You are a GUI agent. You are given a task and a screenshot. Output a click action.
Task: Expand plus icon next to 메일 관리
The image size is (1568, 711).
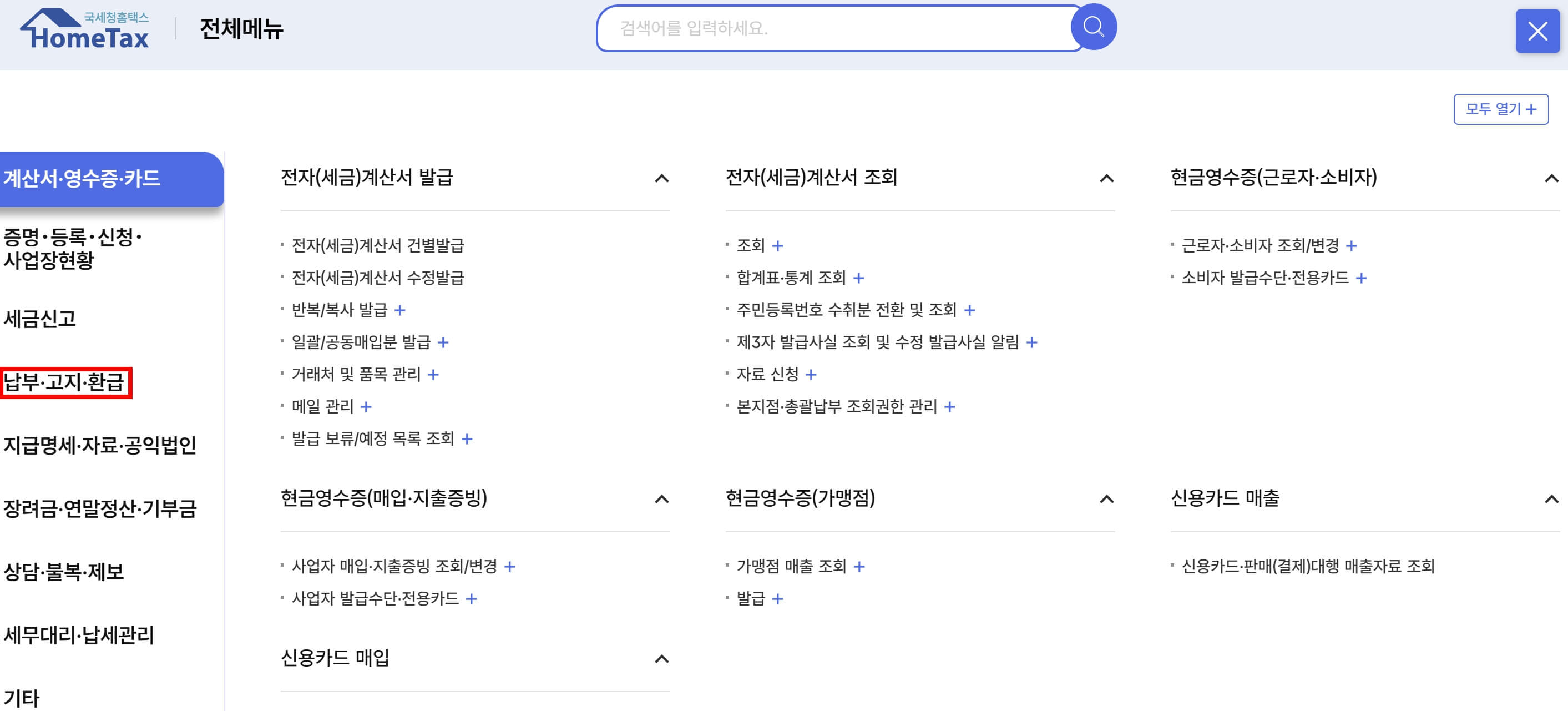click(x=366, y=407)
